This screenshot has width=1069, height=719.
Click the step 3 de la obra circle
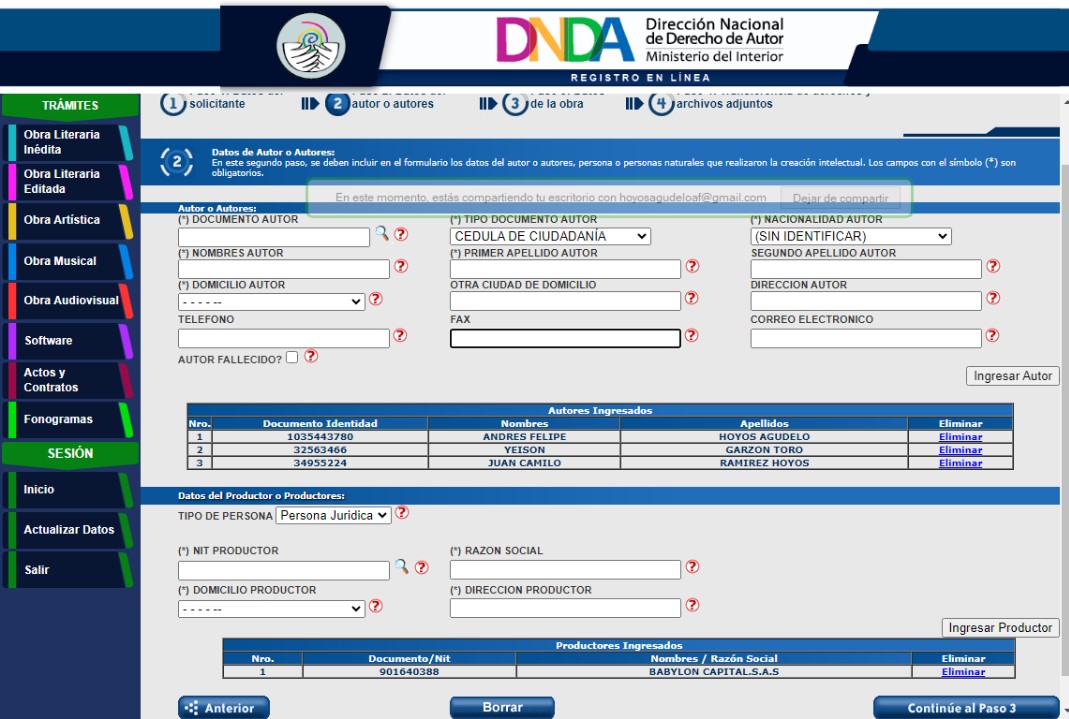(515, 104)
